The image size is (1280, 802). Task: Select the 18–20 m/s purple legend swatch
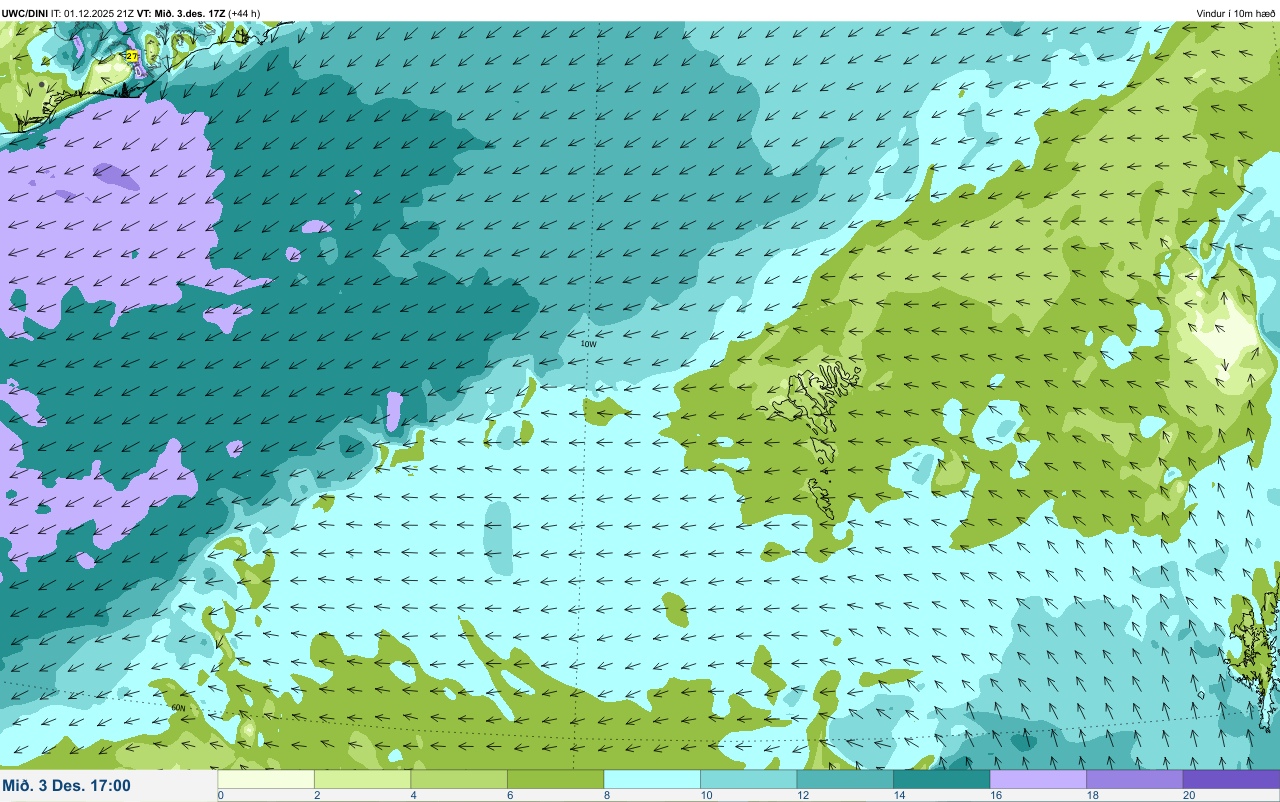1134,779
